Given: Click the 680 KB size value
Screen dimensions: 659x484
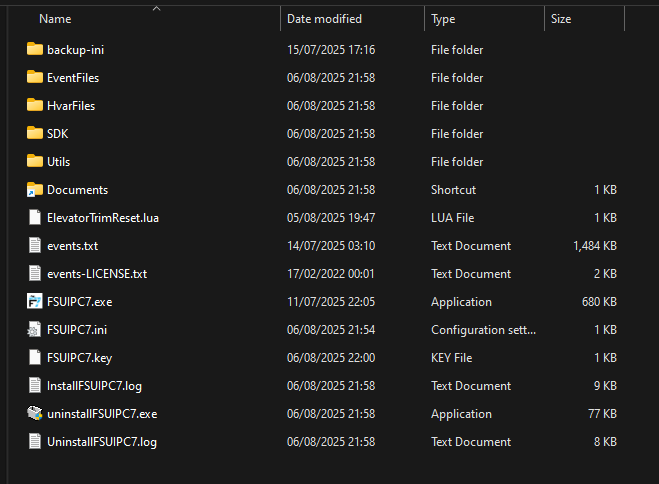Looking at the screenshot, I should coord(599,302).
